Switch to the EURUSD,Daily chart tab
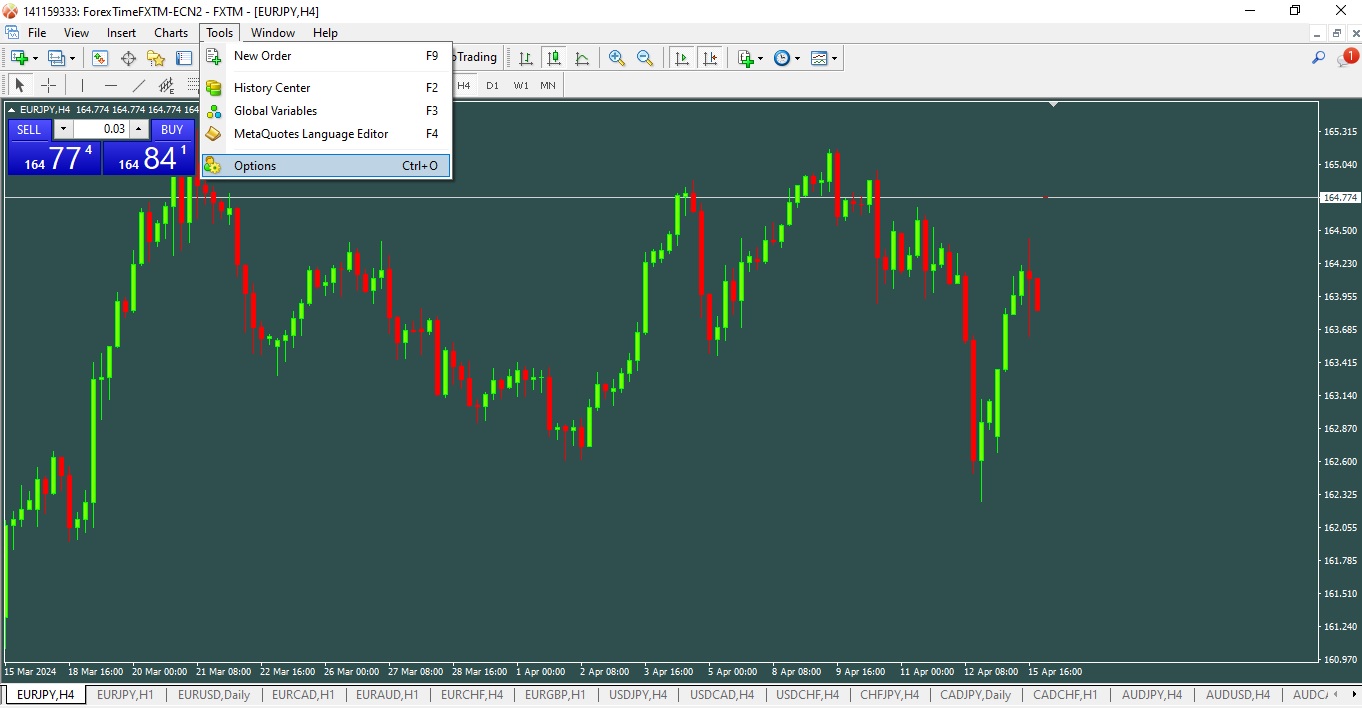 click(213, 694)
